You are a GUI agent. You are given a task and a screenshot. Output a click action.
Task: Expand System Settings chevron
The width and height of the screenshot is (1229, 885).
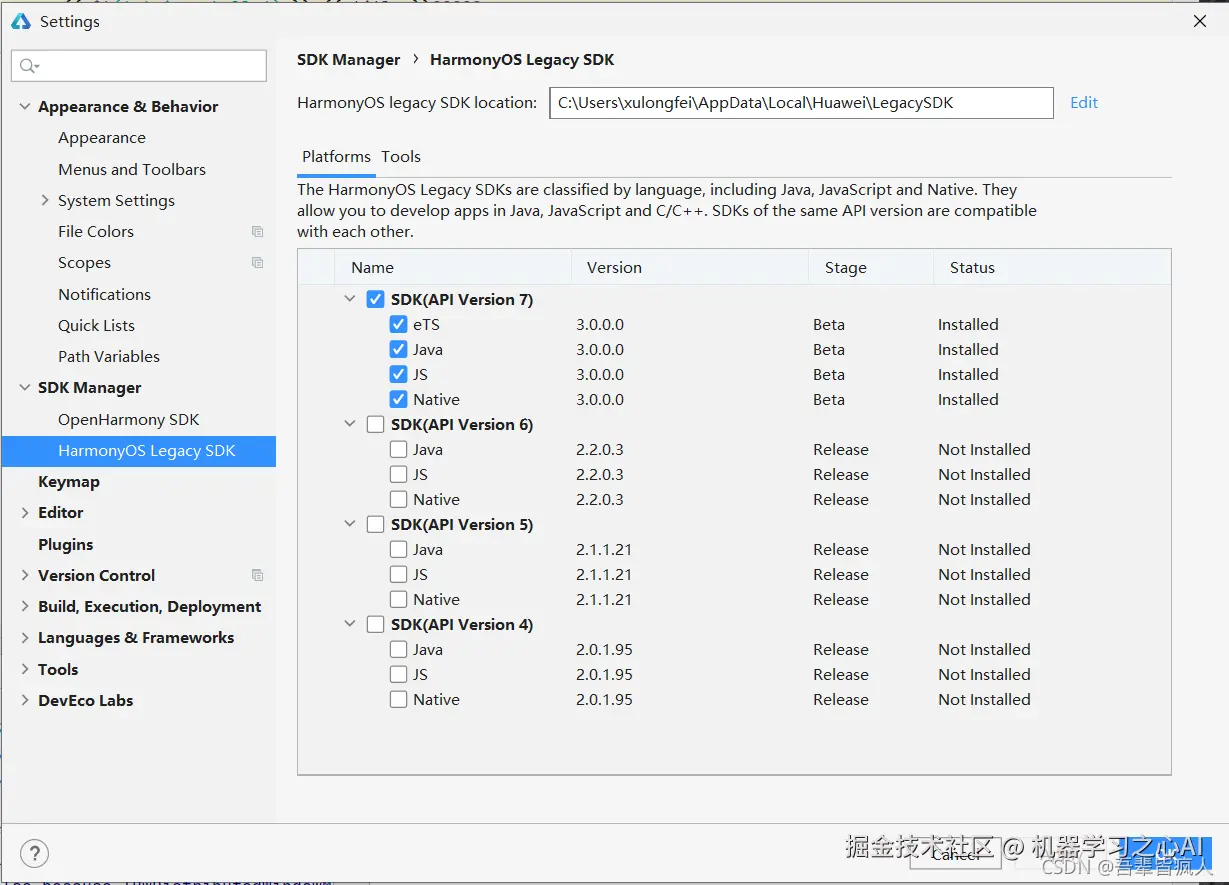(x=45, y=200)
